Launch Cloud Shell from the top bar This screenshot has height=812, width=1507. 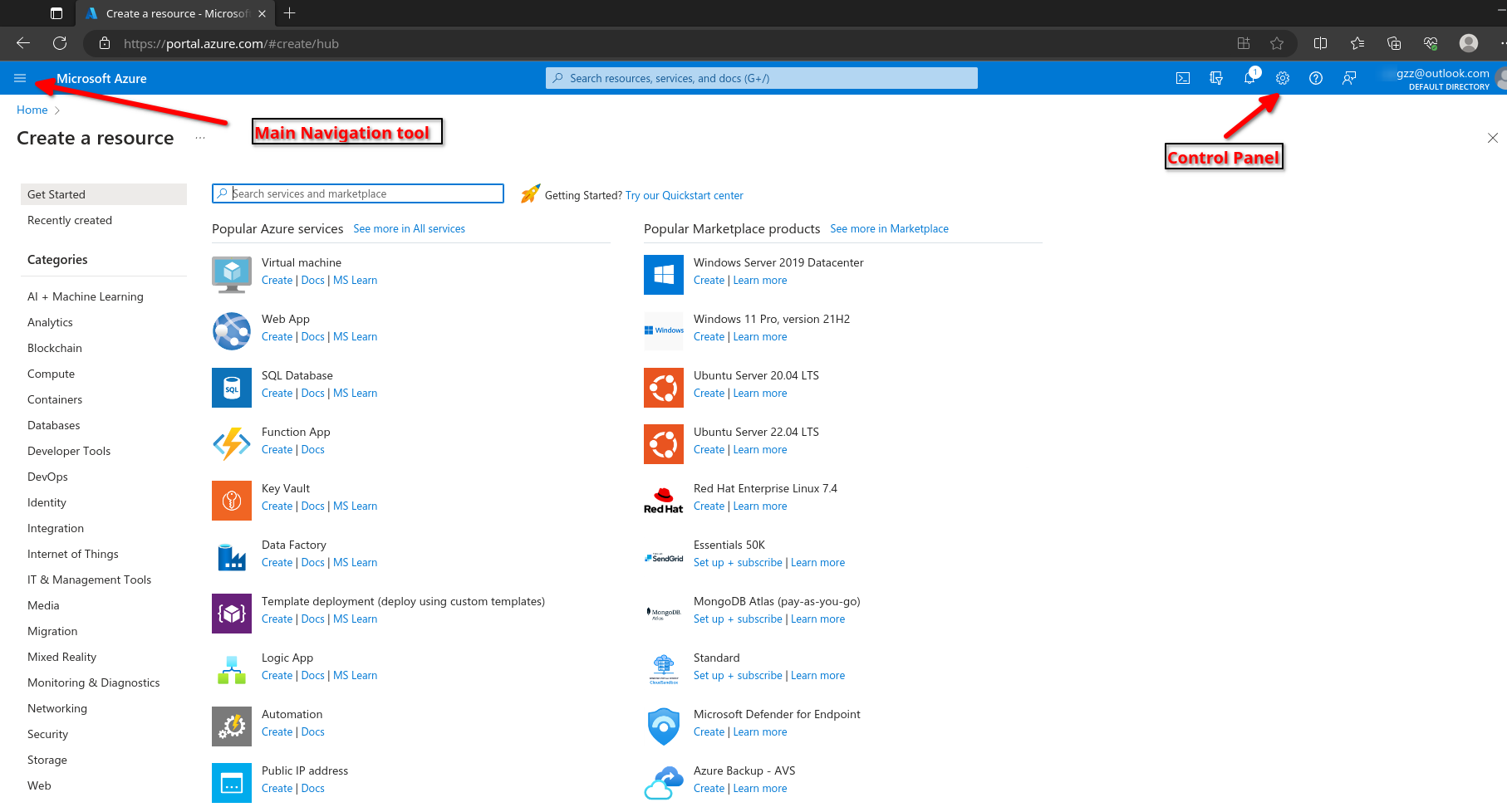1183,78
